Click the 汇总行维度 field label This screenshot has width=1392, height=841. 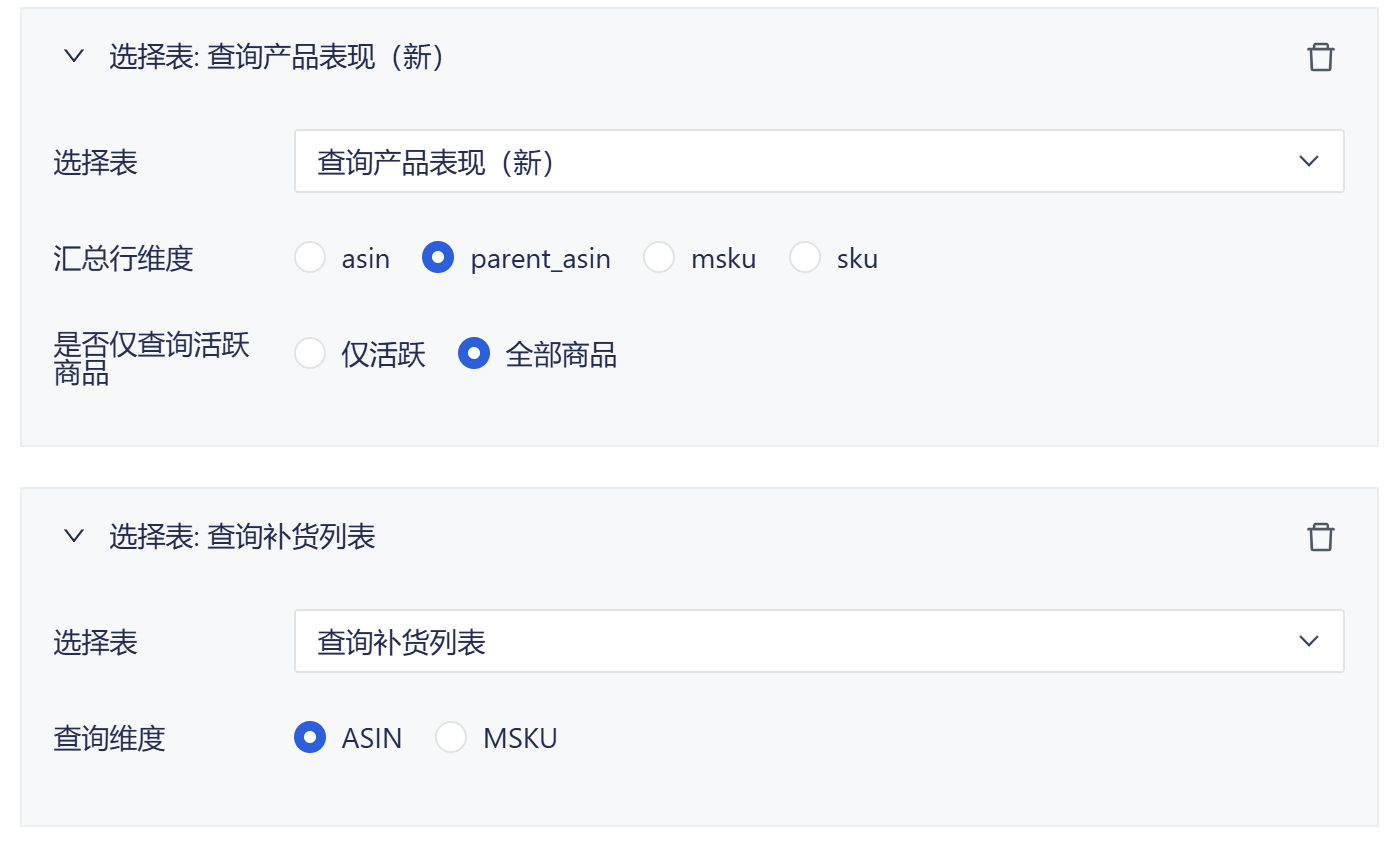[x=123, y=259]
